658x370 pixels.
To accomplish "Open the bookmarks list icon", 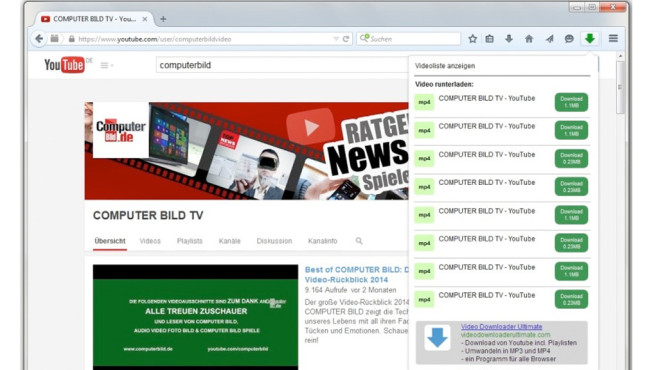I will (490, 39).
